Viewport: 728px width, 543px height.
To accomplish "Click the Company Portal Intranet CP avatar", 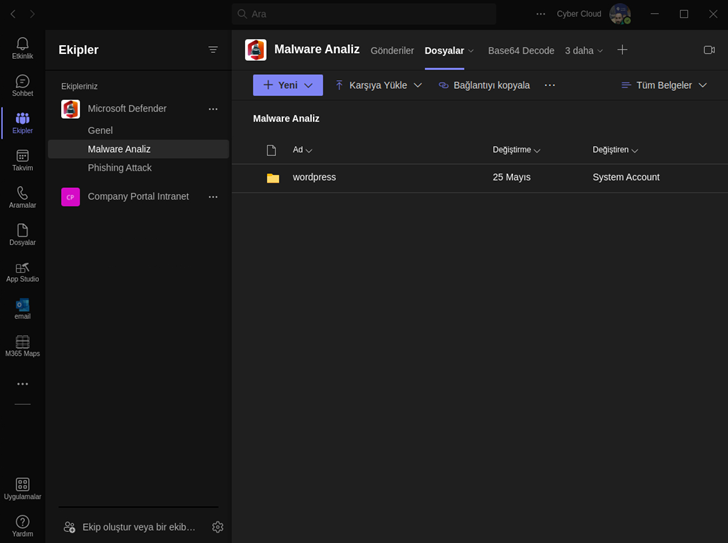I will pyautogui.click(x=71, y=197).
